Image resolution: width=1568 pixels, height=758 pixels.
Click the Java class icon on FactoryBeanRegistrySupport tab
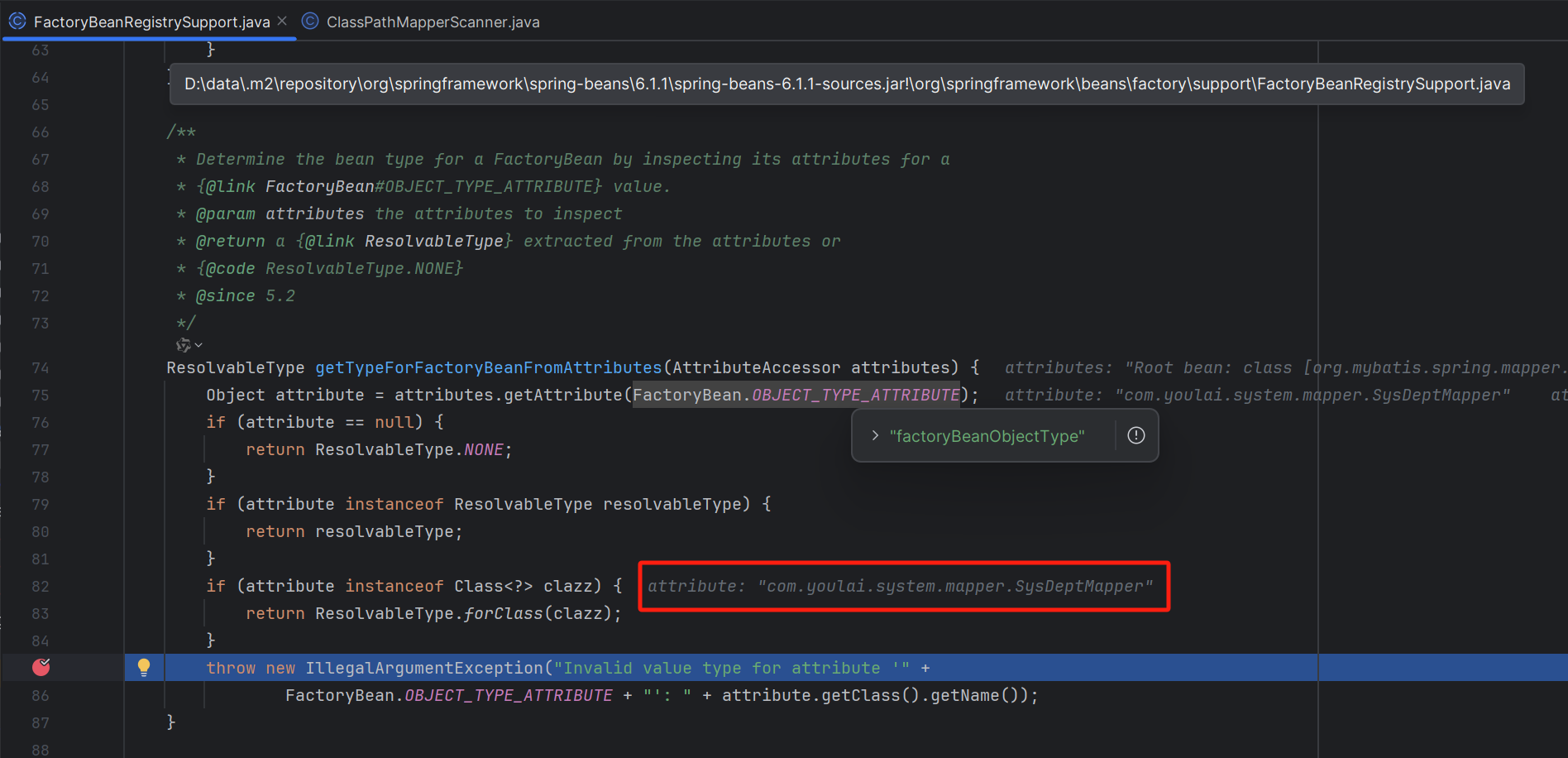tap(17, 21)
